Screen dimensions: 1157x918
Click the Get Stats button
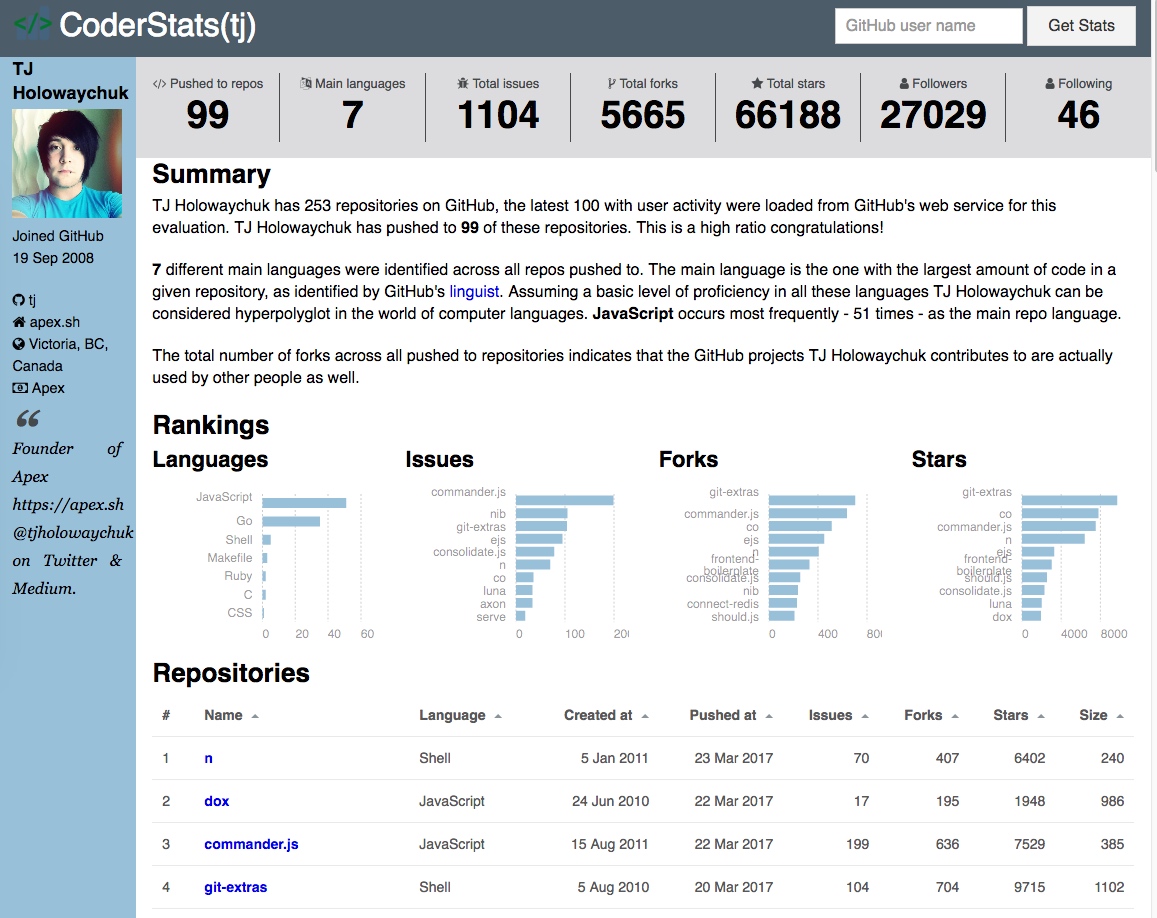coord(1081,26)
